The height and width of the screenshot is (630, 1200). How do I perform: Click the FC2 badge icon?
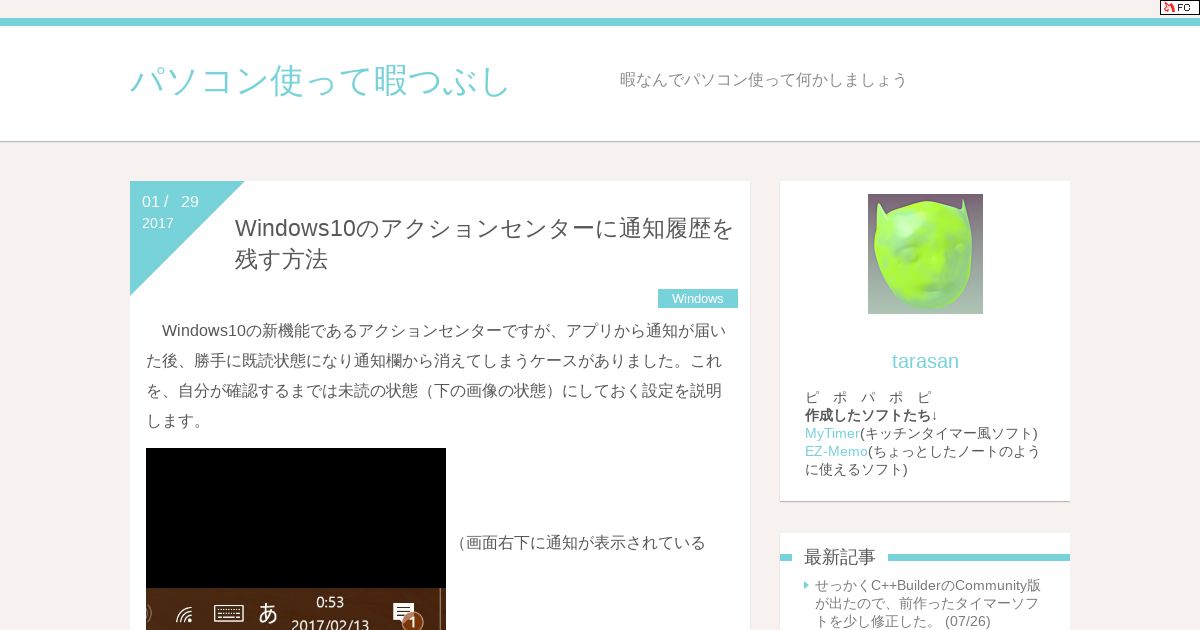point(1179,7)
